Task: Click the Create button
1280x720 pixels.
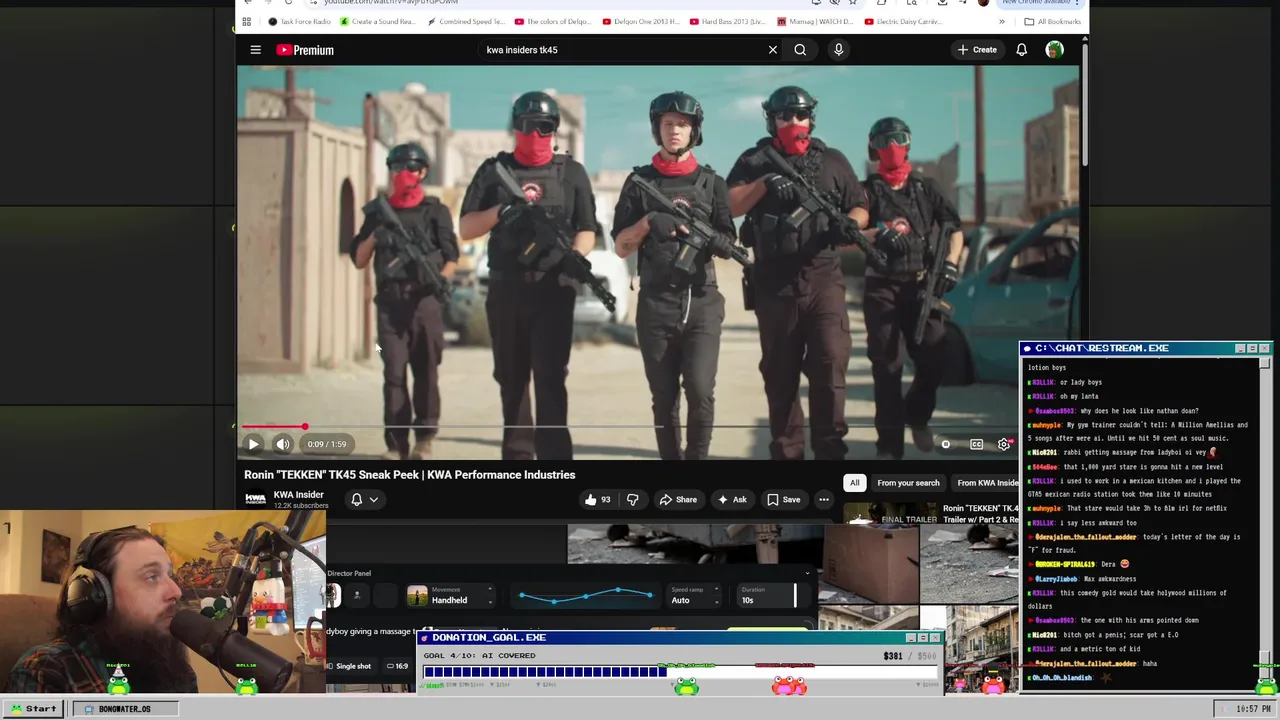Action: [x=977, y=50]
